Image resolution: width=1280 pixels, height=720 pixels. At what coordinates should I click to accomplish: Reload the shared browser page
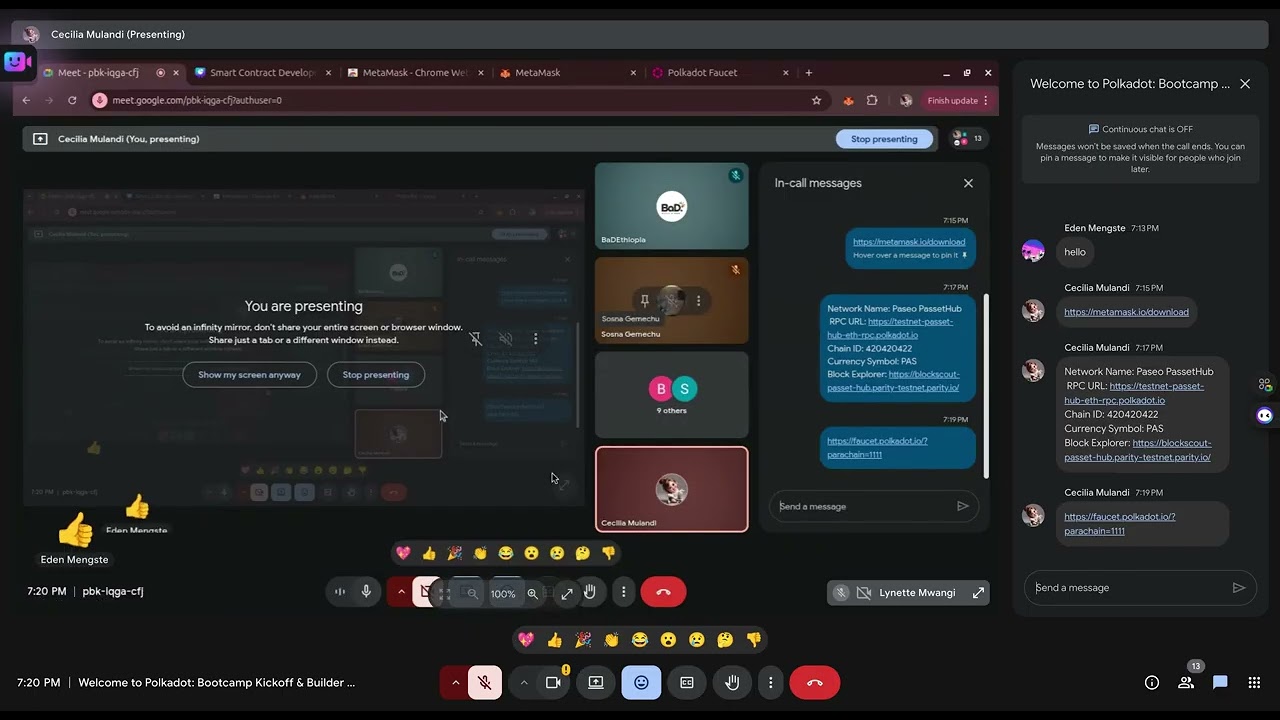(72, 100)
